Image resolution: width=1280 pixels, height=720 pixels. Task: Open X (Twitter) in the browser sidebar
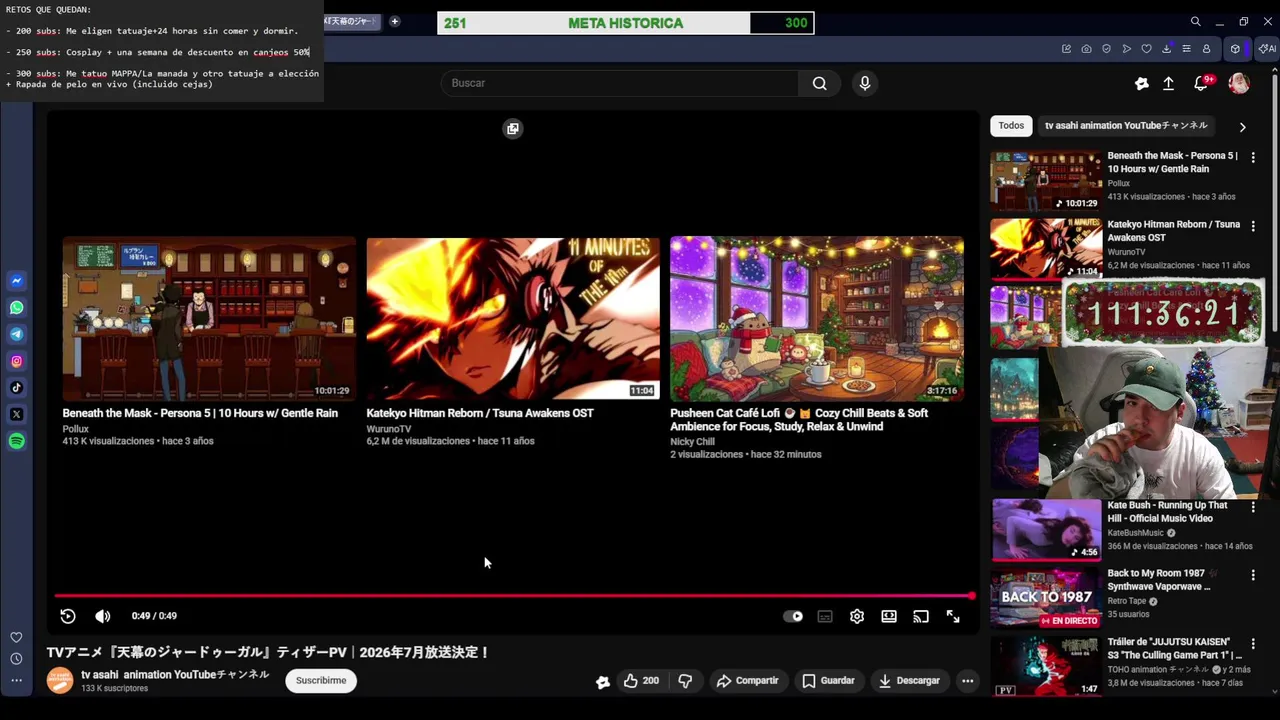(16, 414)
